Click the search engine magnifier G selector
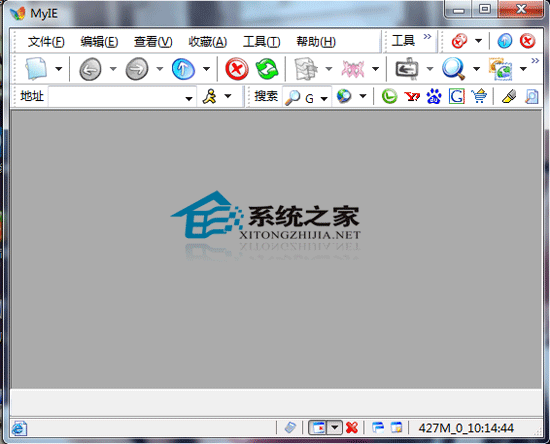 306,97
